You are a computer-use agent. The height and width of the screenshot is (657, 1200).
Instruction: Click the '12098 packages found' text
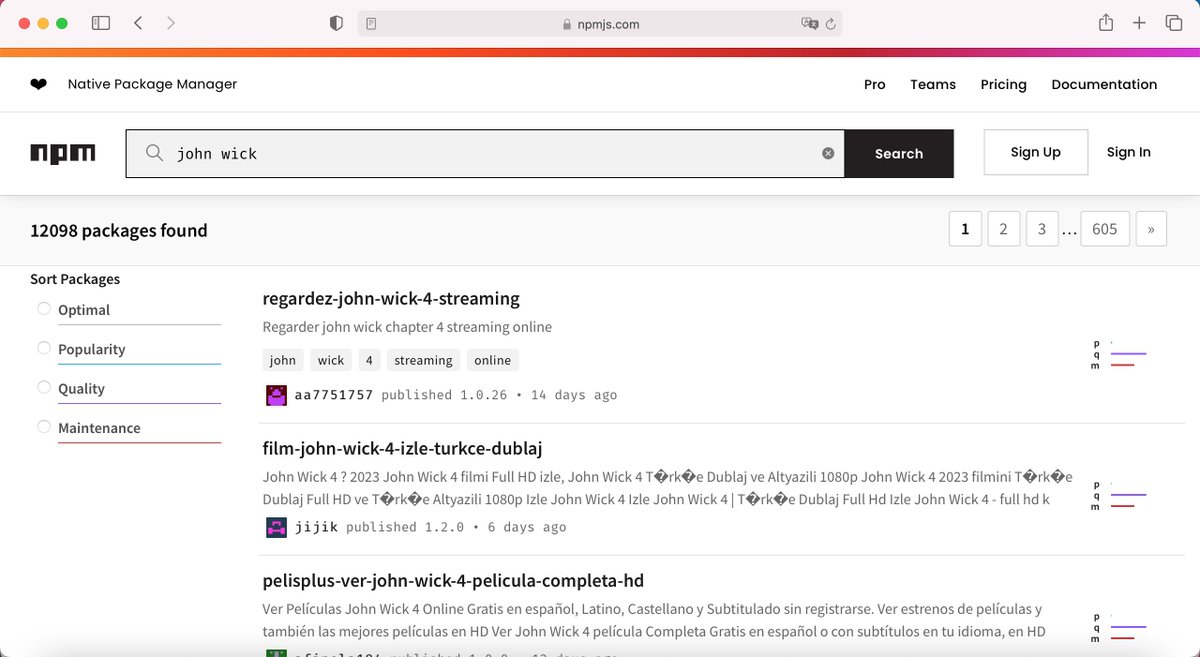(x=119, y=230)
